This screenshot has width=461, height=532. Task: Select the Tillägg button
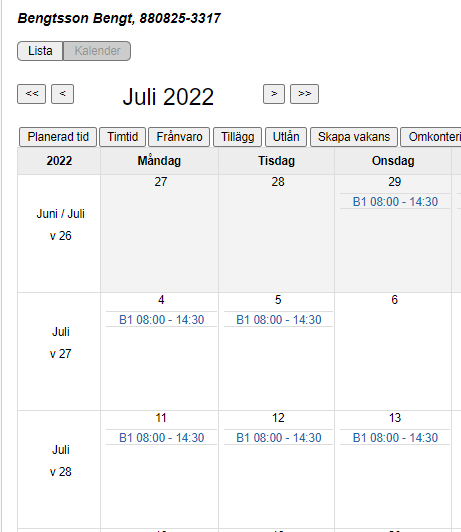[x=237, y=137]
